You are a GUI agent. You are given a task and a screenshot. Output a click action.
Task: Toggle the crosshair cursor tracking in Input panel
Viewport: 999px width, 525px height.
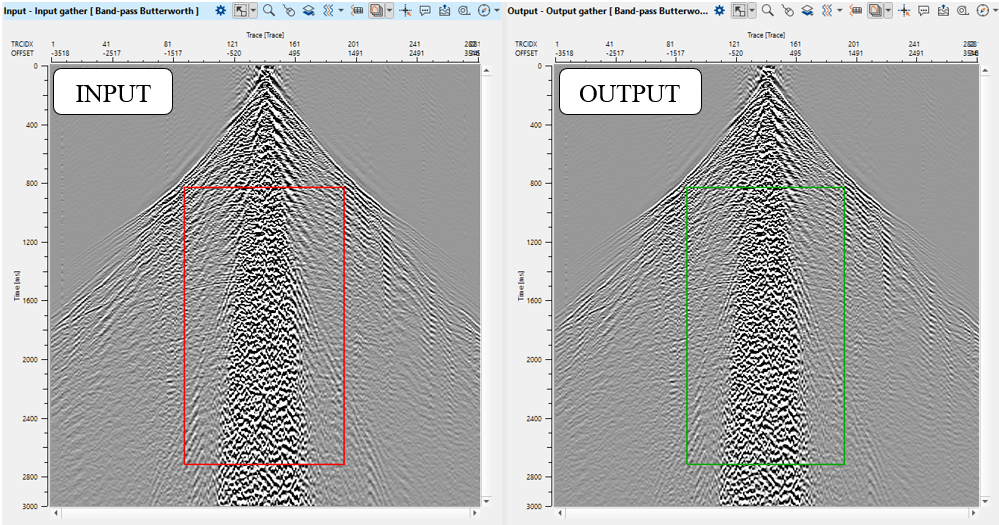click(405, 10)
